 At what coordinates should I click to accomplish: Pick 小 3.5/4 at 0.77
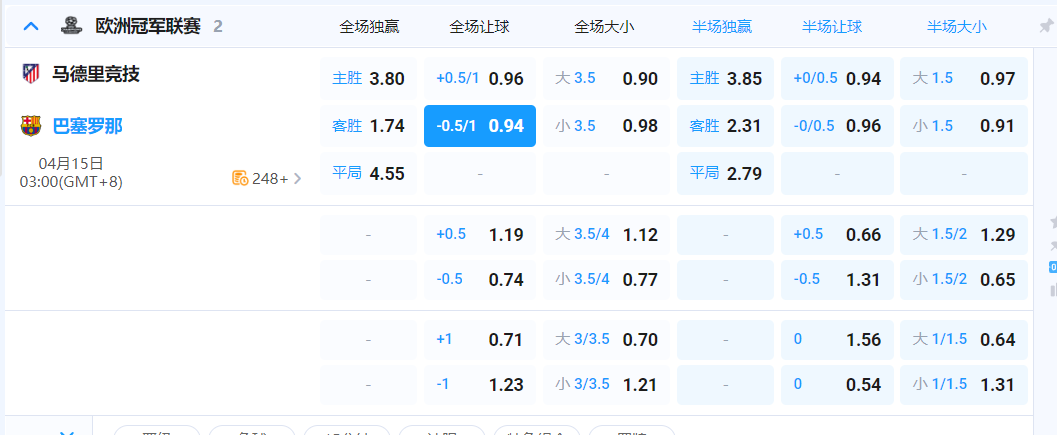[607, 279]
